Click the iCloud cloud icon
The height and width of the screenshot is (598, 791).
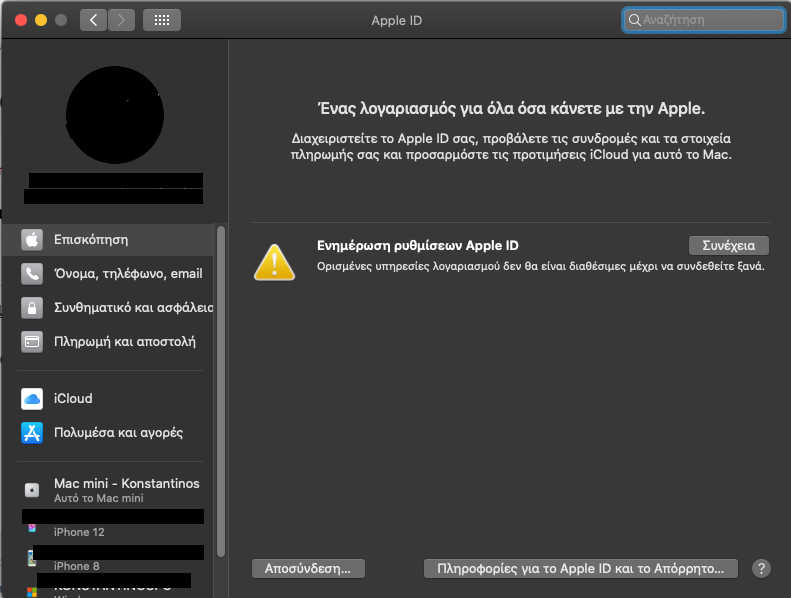[32, 399]
